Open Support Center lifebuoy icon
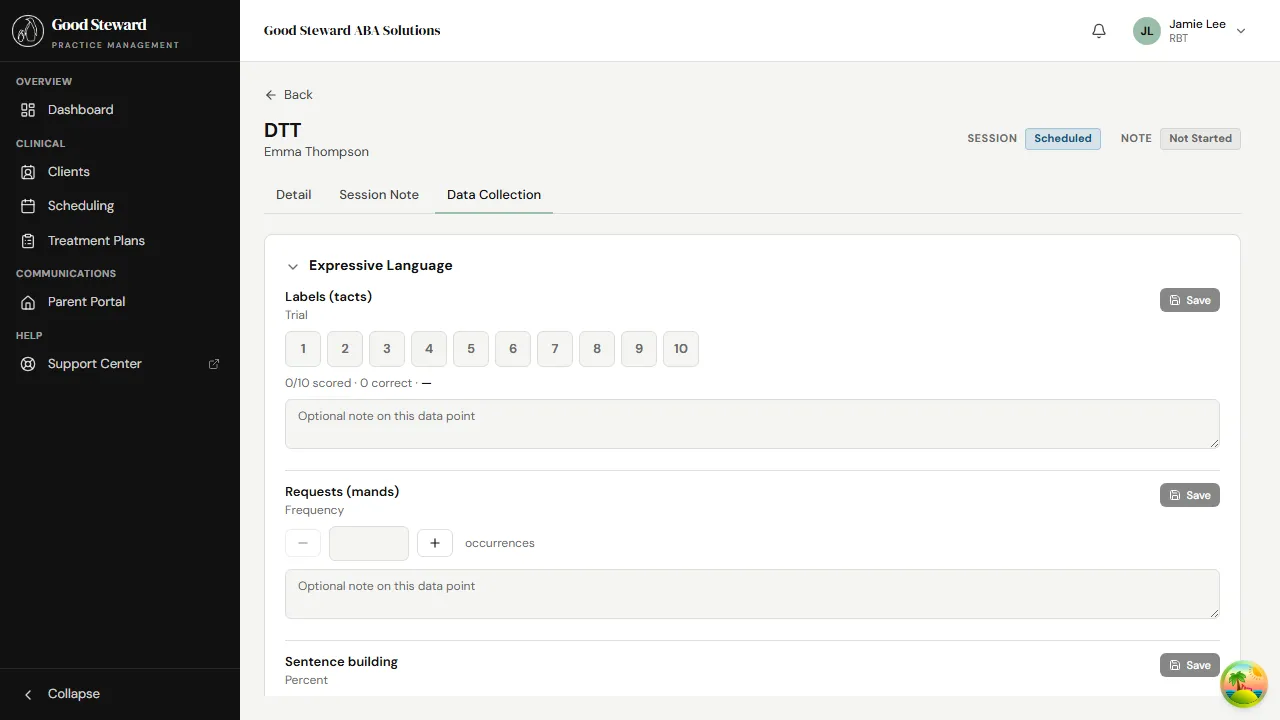This screenshot has width=1280, height=720. point(28,364)
